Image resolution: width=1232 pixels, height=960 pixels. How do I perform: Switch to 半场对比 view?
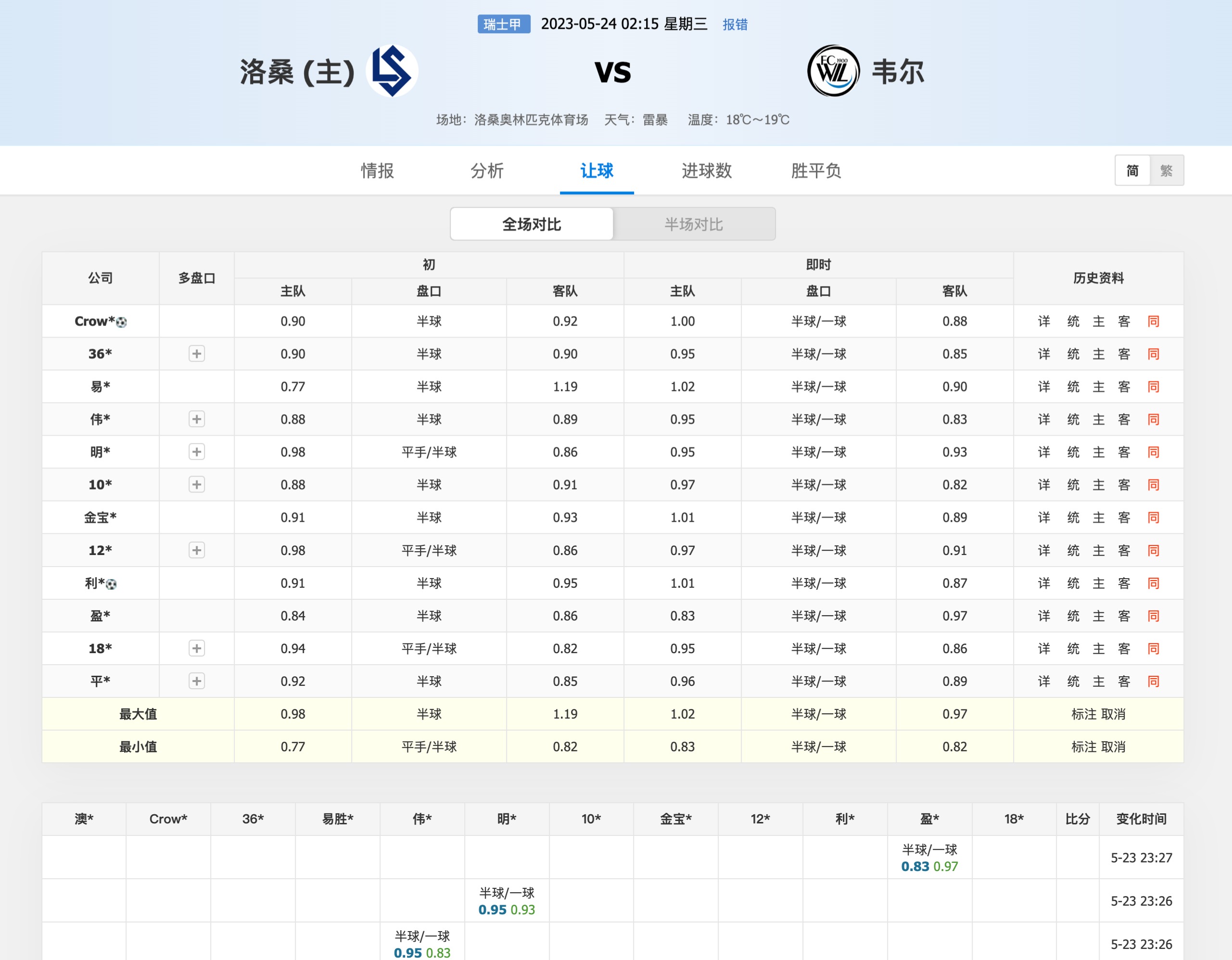694,224
